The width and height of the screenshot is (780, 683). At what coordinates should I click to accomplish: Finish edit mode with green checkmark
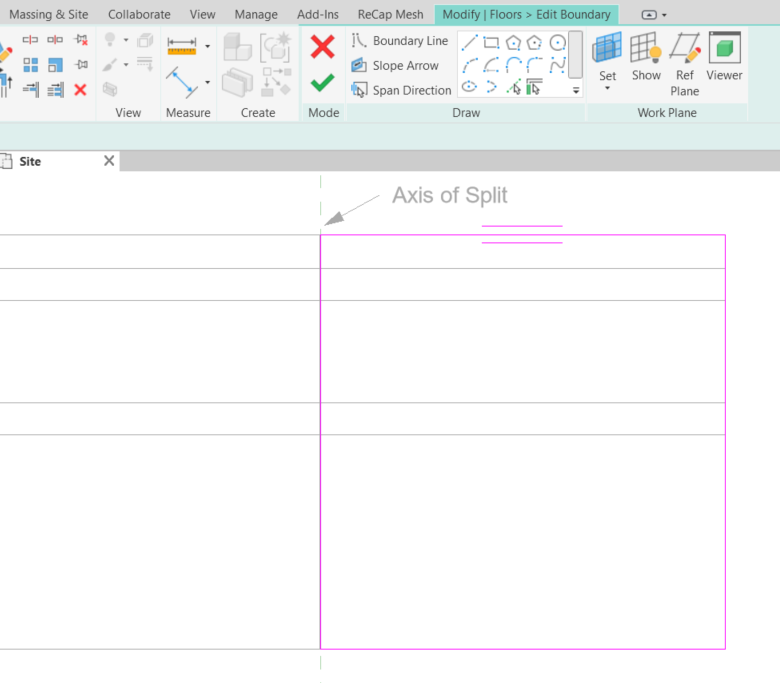322,83
